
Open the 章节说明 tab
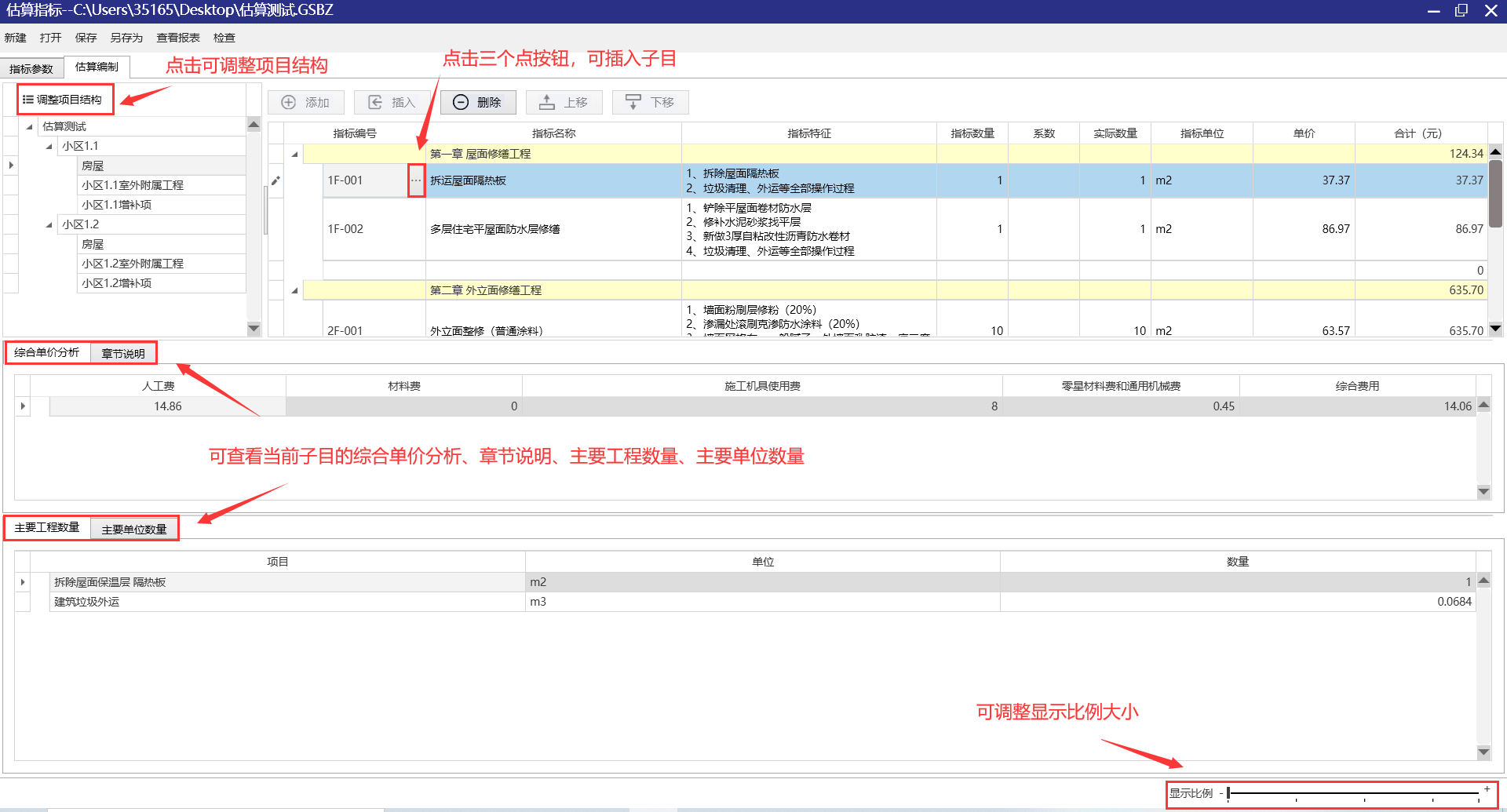pyautogui.click(x=123, y=354)
